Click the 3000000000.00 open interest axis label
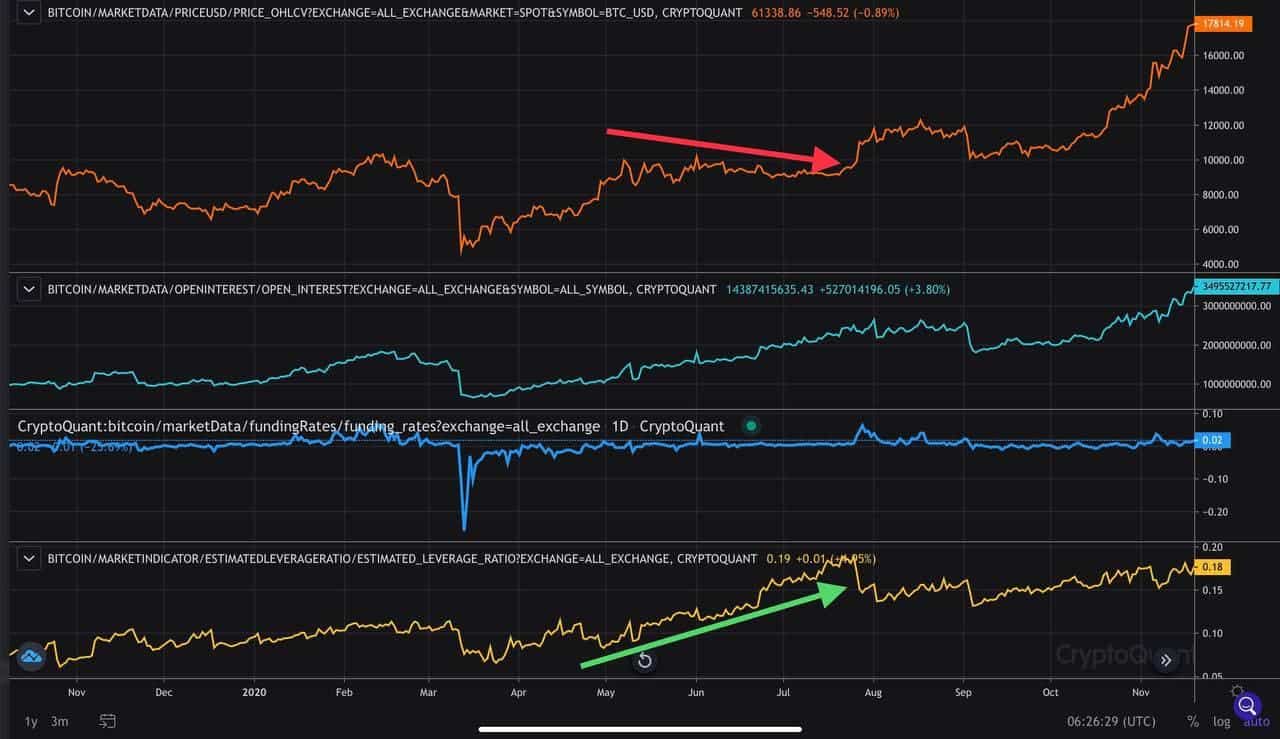This screenshot has height=739, width=1280. click(x=1236, y=308)
